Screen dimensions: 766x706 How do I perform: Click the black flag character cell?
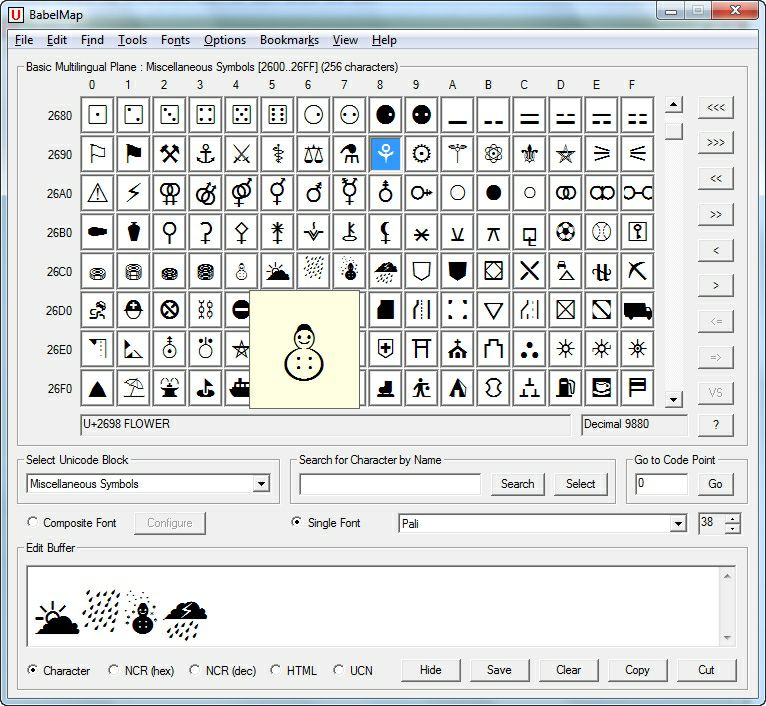(x=133, y=154)
